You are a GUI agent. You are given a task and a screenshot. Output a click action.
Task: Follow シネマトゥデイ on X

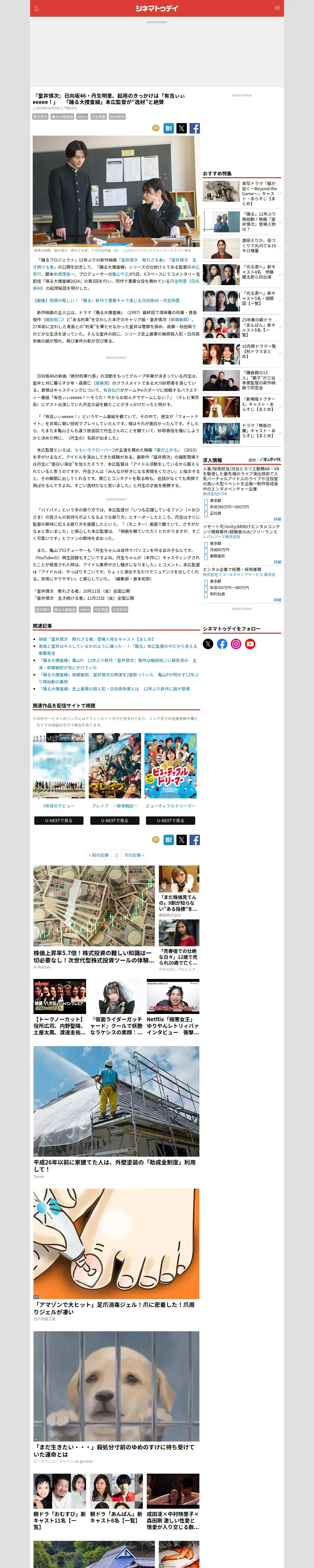208,643
